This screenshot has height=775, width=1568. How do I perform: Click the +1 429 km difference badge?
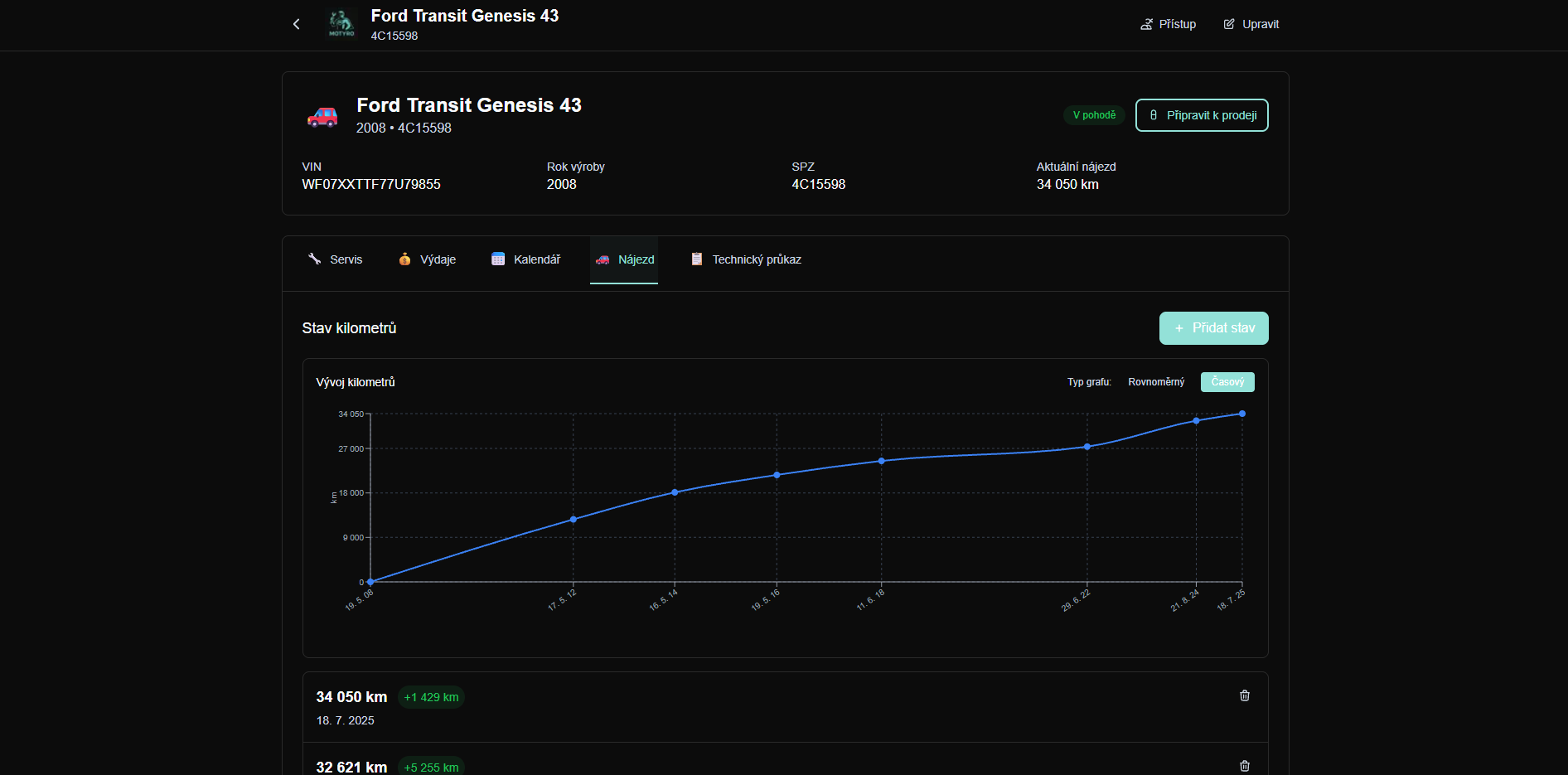[x=431, y=697]
